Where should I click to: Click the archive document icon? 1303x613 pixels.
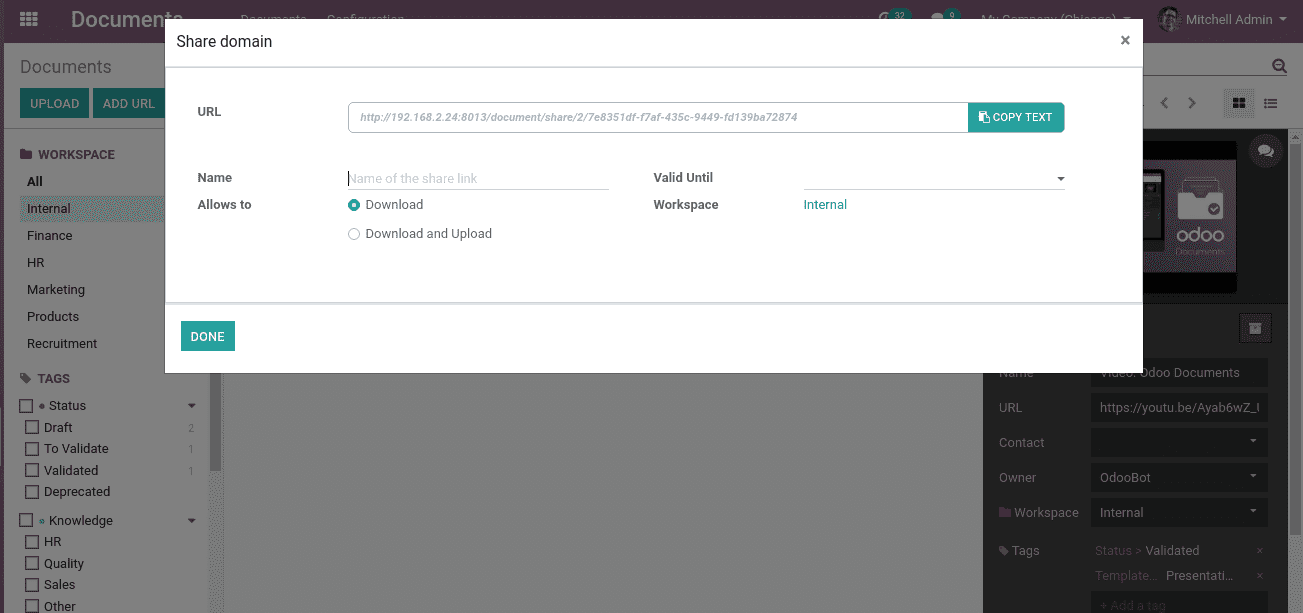[1255, 327]
